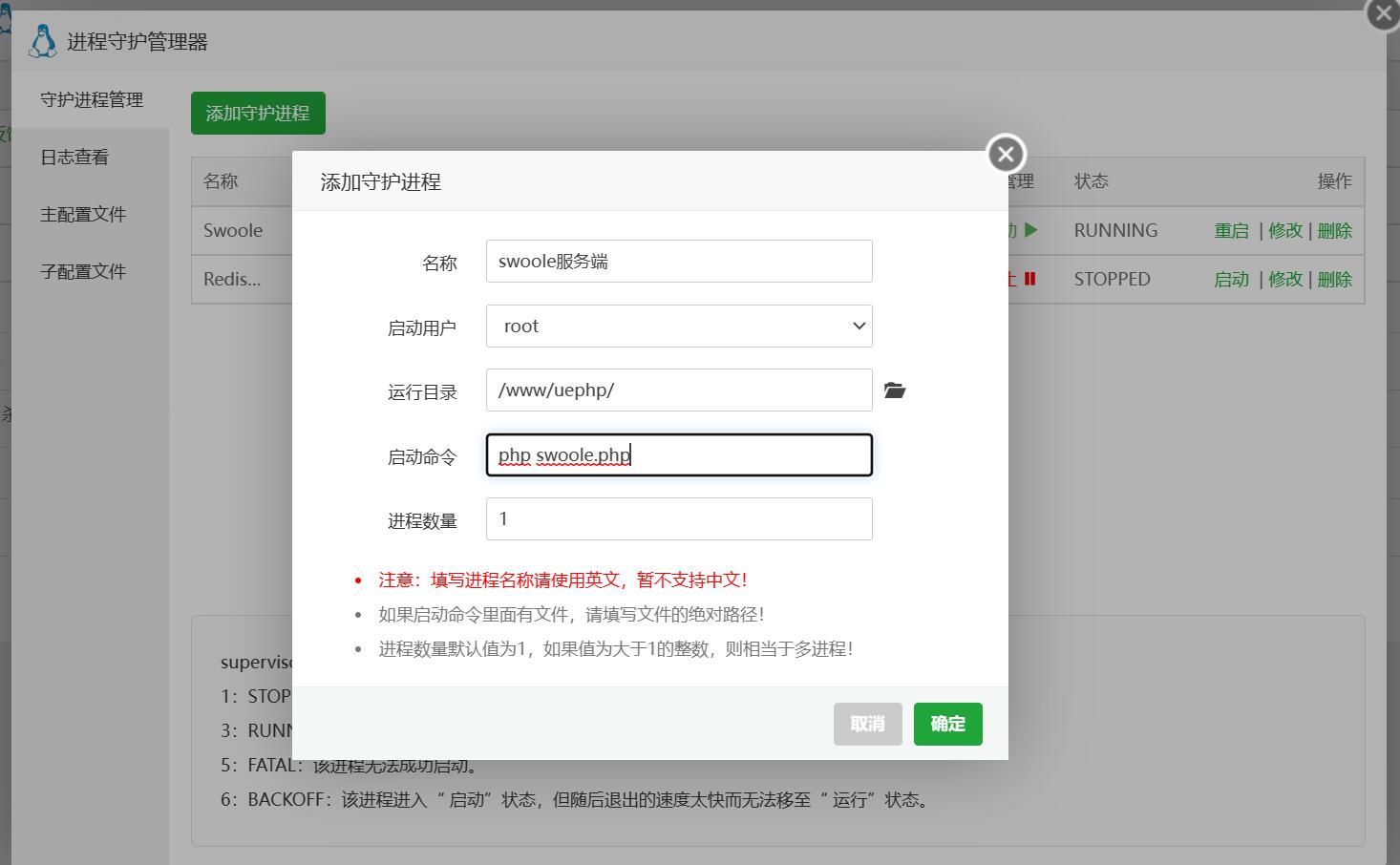This screenshot has width=1400, height=865.
Task: Click the 名称 column header
Action: pyautogui.click(x=221, y=180)
